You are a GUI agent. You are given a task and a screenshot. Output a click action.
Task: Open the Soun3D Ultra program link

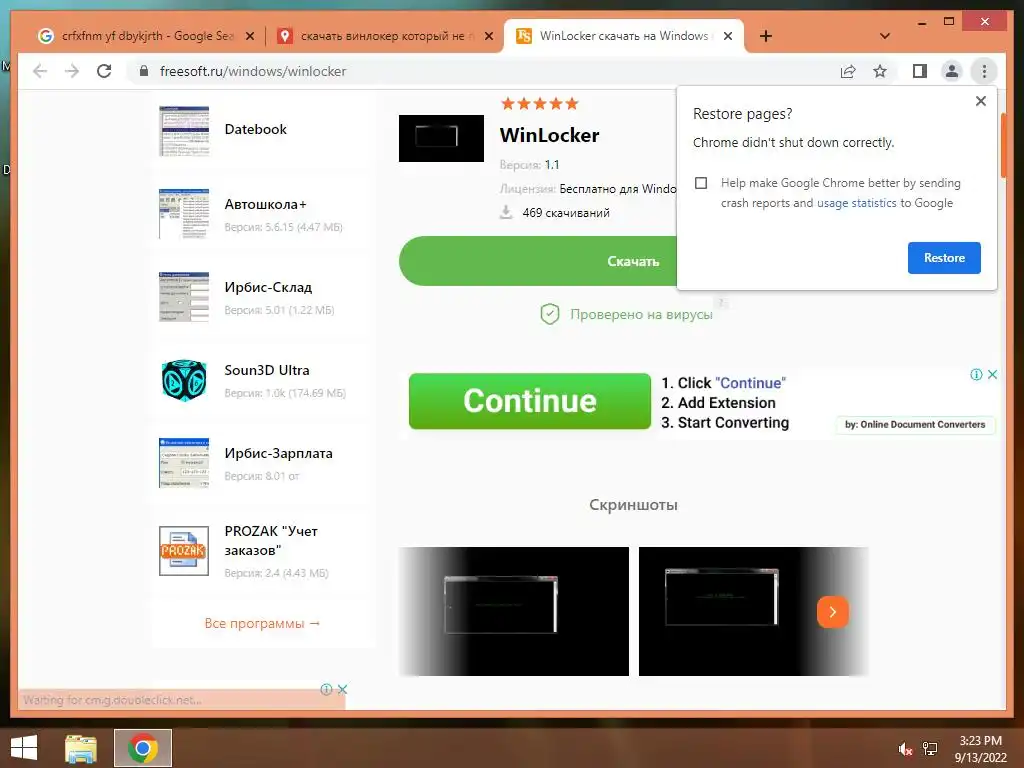click(x=266, y=370)
